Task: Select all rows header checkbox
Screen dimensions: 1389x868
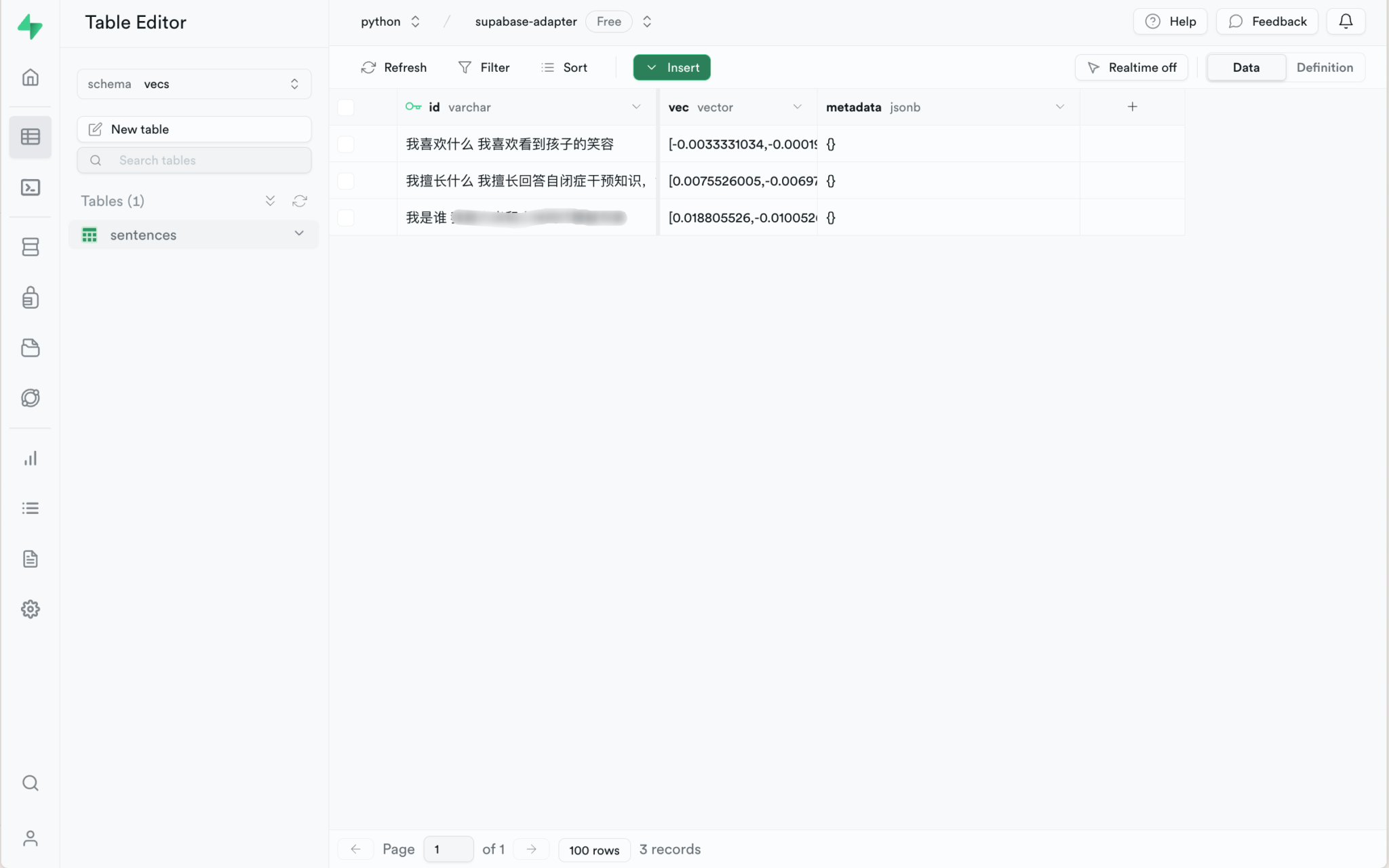Action: pos(346,107)
